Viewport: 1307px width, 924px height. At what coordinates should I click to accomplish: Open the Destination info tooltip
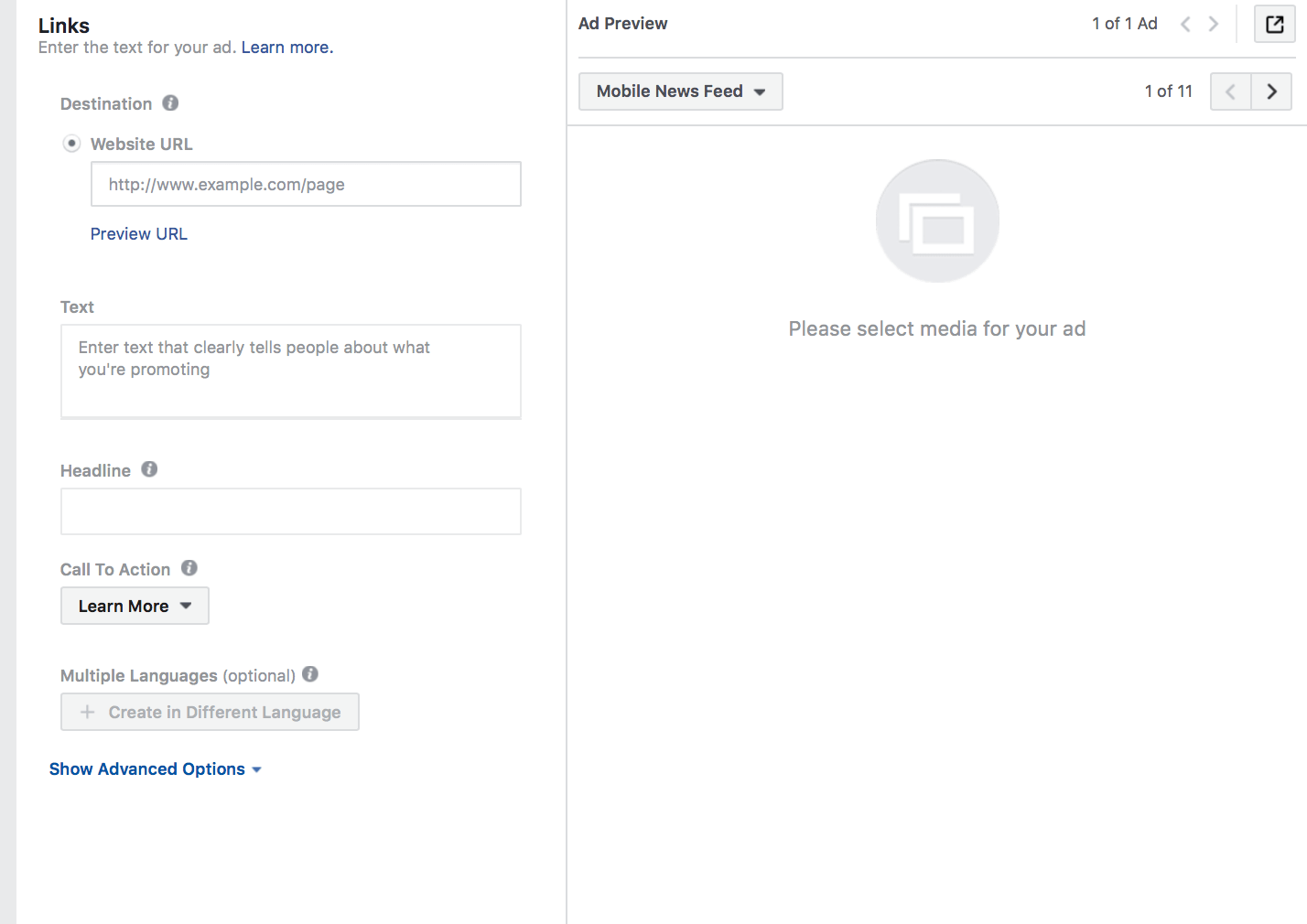[x=170, y=102]
